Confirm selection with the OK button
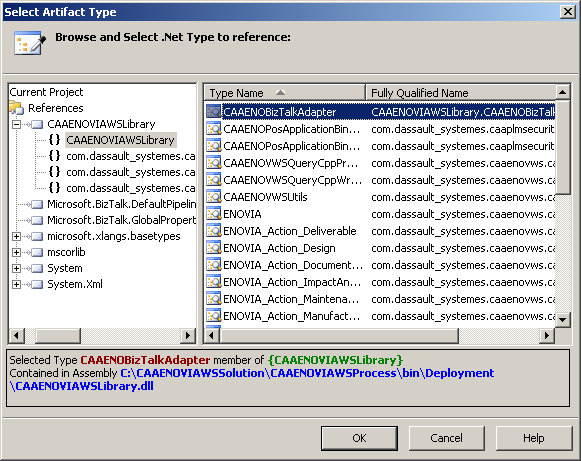581x461 pixels. click(359, 438)
